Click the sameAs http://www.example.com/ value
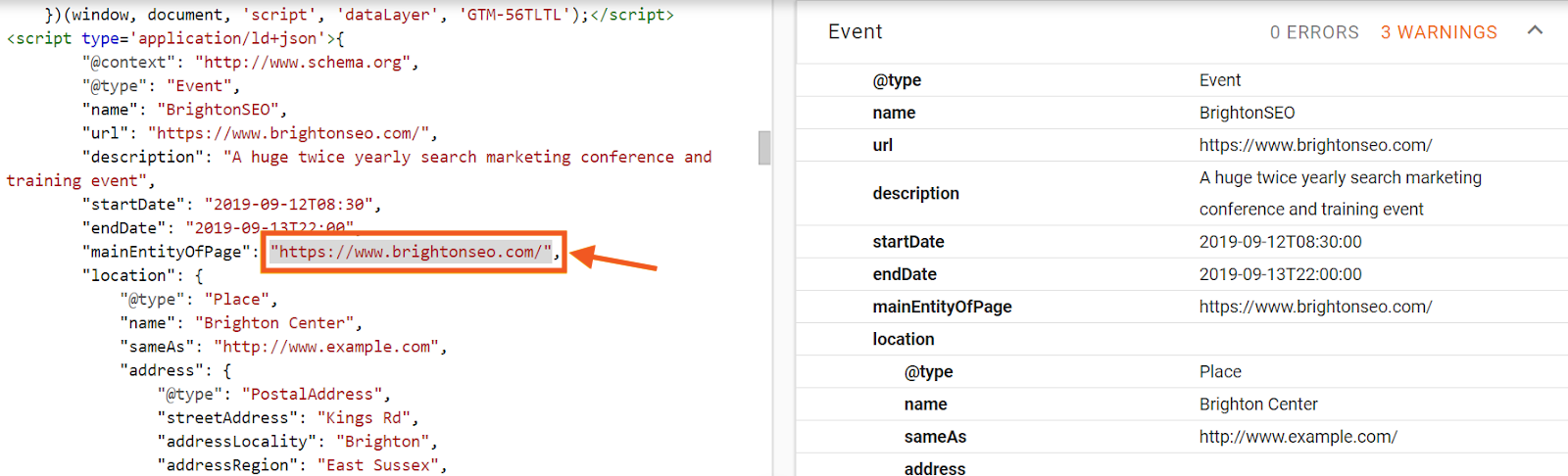Screen dimensions: 1568x476 (x=1298, y=436)
